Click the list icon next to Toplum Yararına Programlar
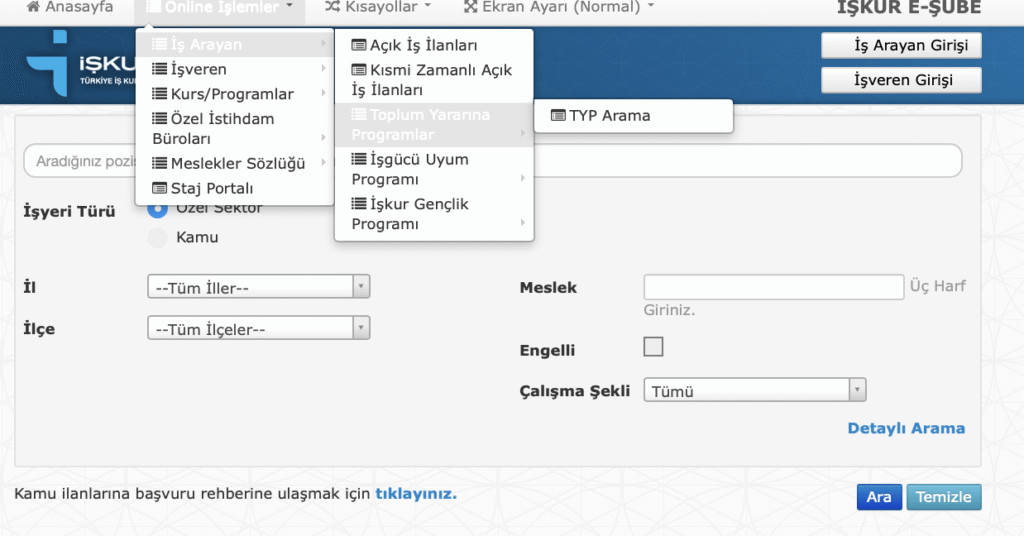 [359, 114]
